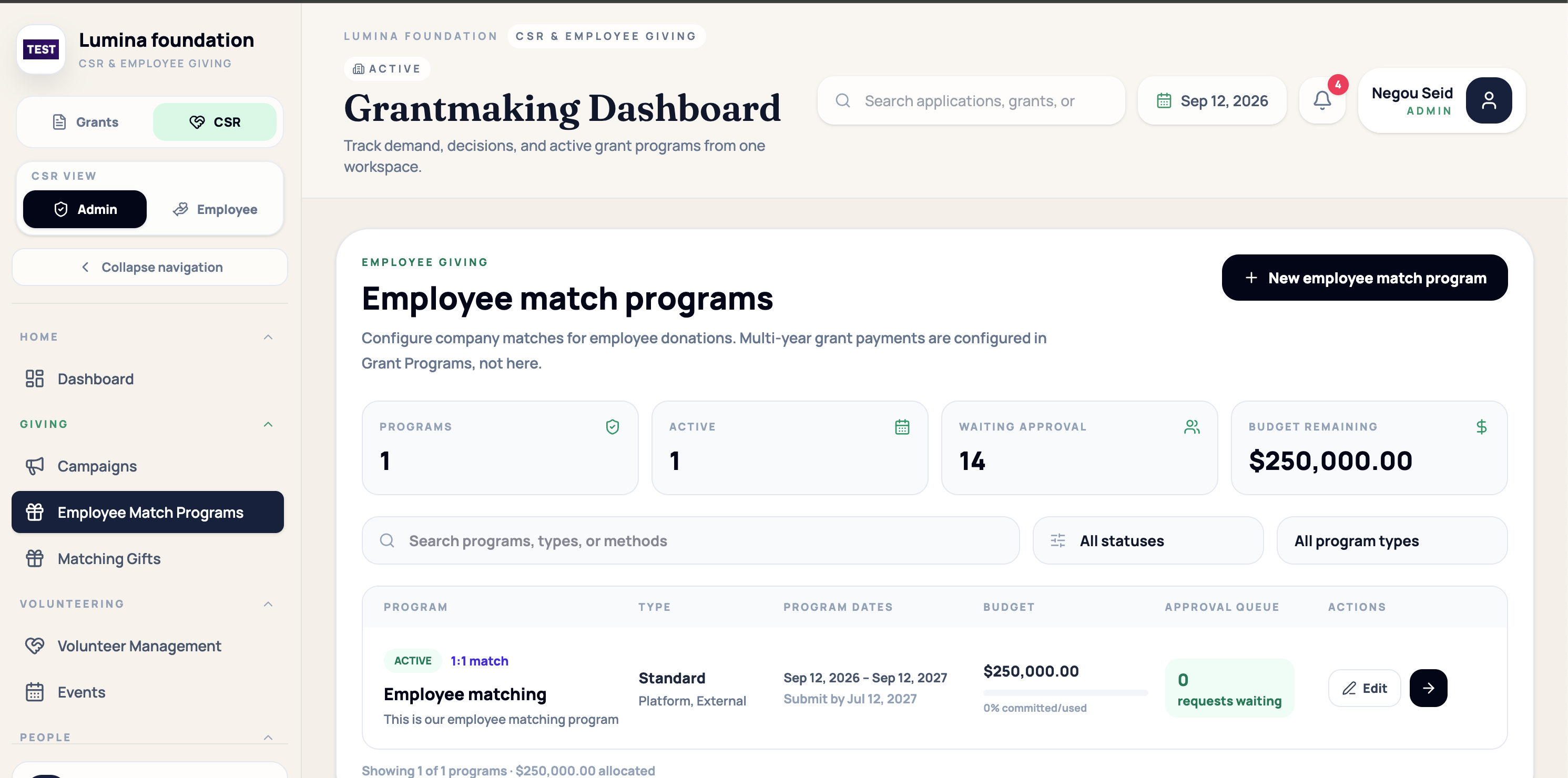1568x778 pixels.
Task: Click the Employee matching program name
Action: click(465, 694)
